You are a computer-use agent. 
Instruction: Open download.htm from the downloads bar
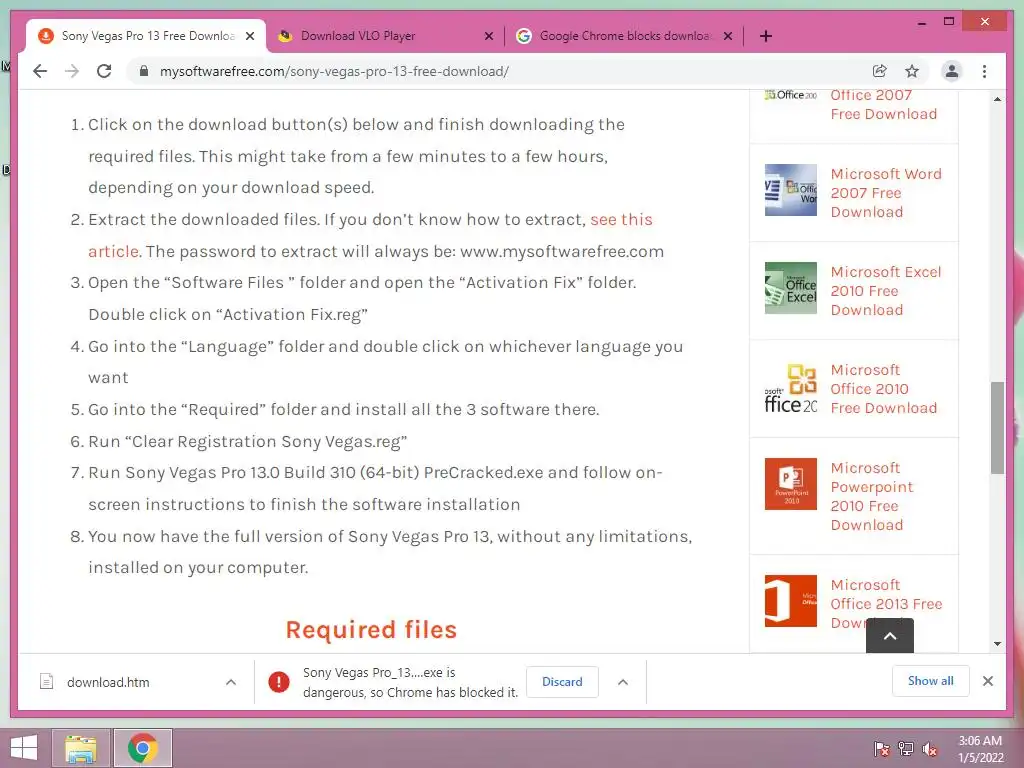[108, 682]
